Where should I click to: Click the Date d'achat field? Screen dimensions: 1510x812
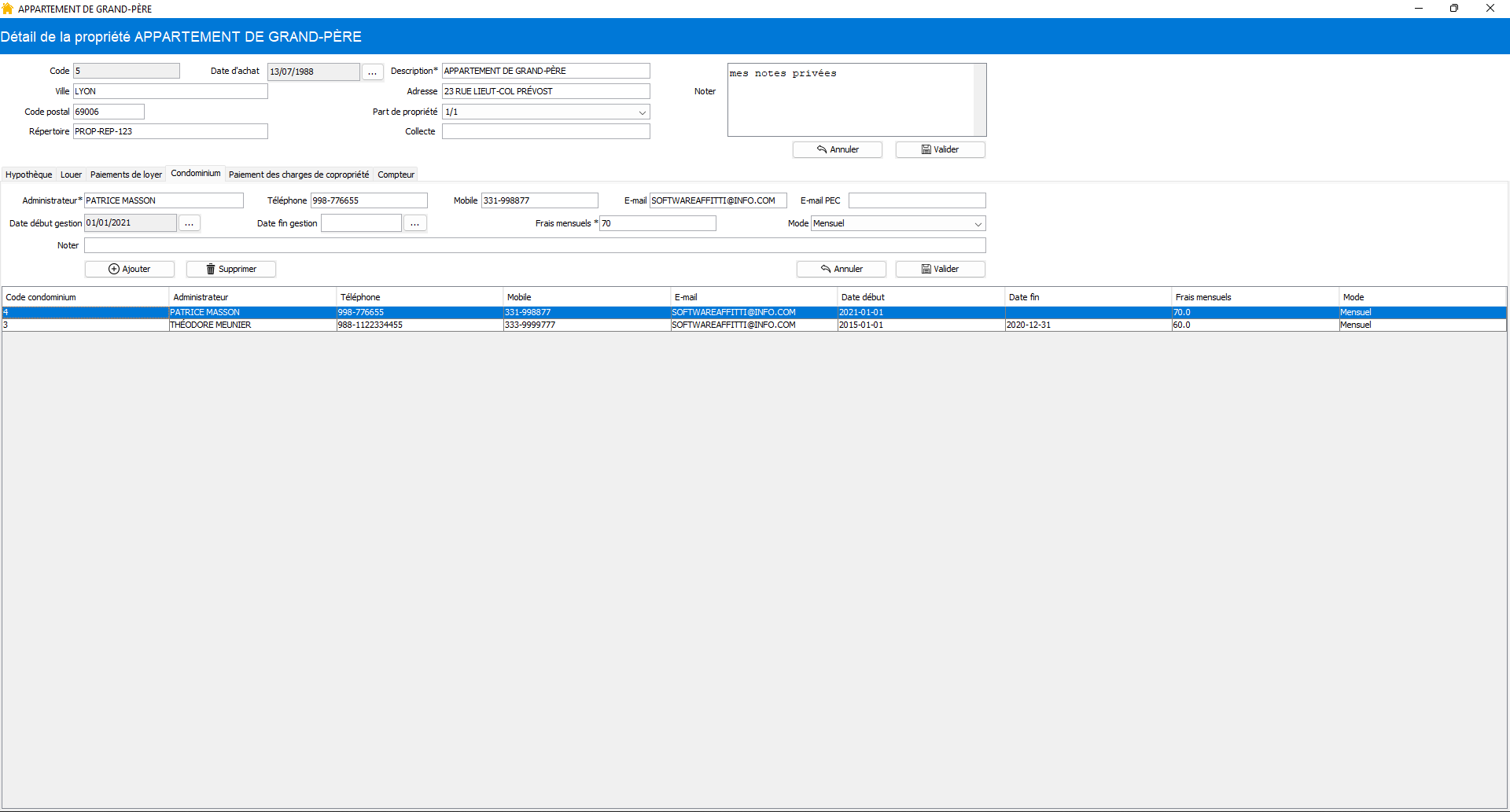coord(314,72)
